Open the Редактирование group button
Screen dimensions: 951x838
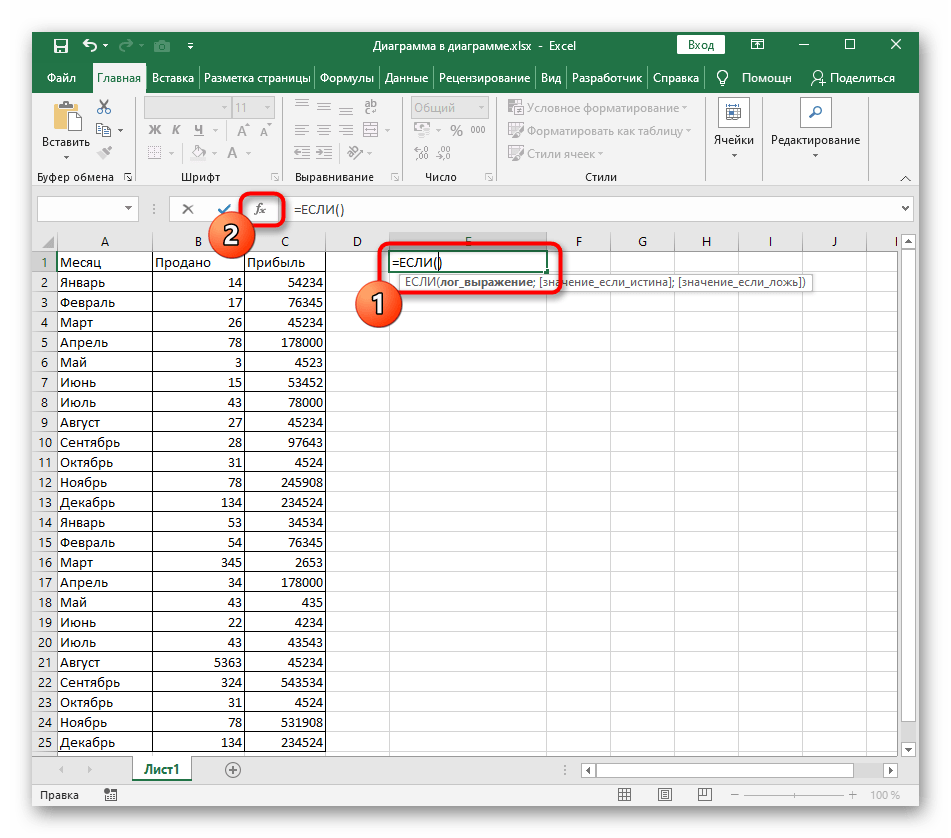pos(815,129)
